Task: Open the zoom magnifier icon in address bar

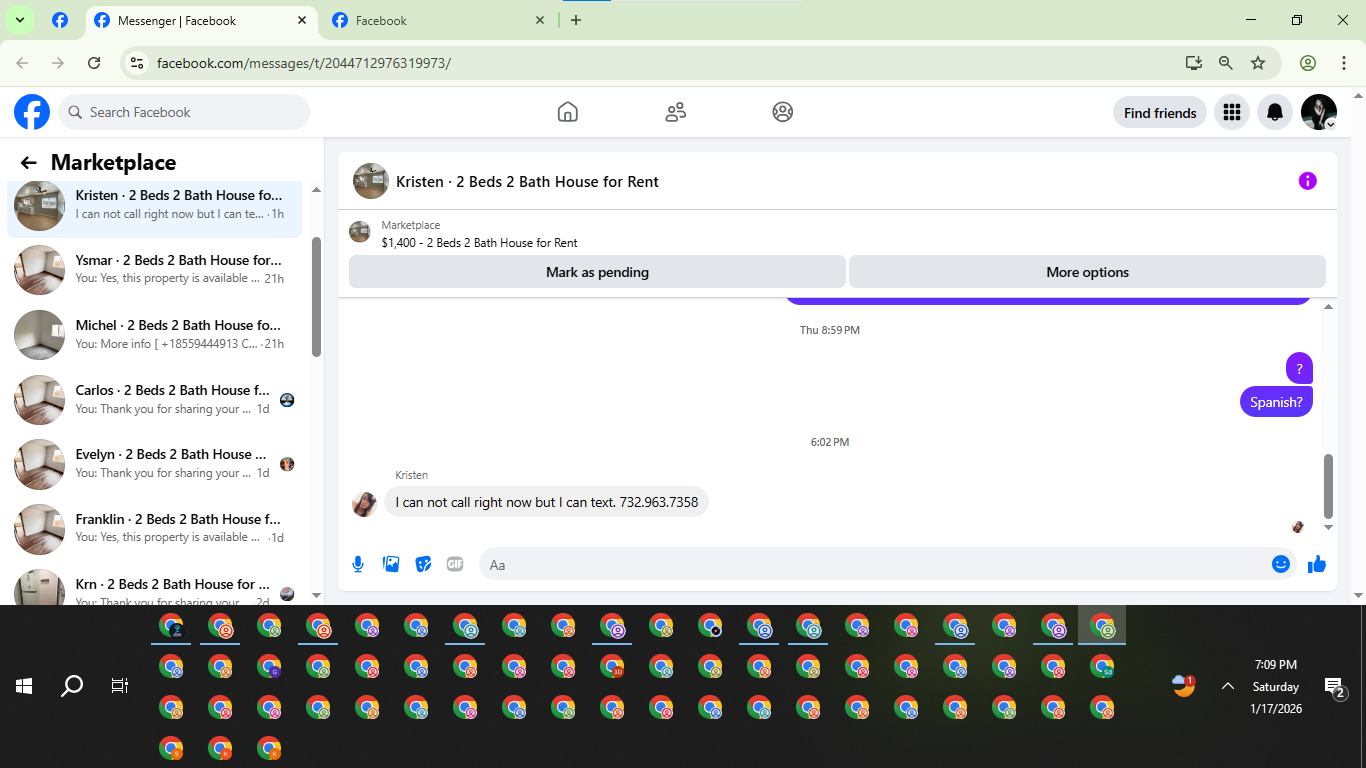Action: (x=1226, y=63)
